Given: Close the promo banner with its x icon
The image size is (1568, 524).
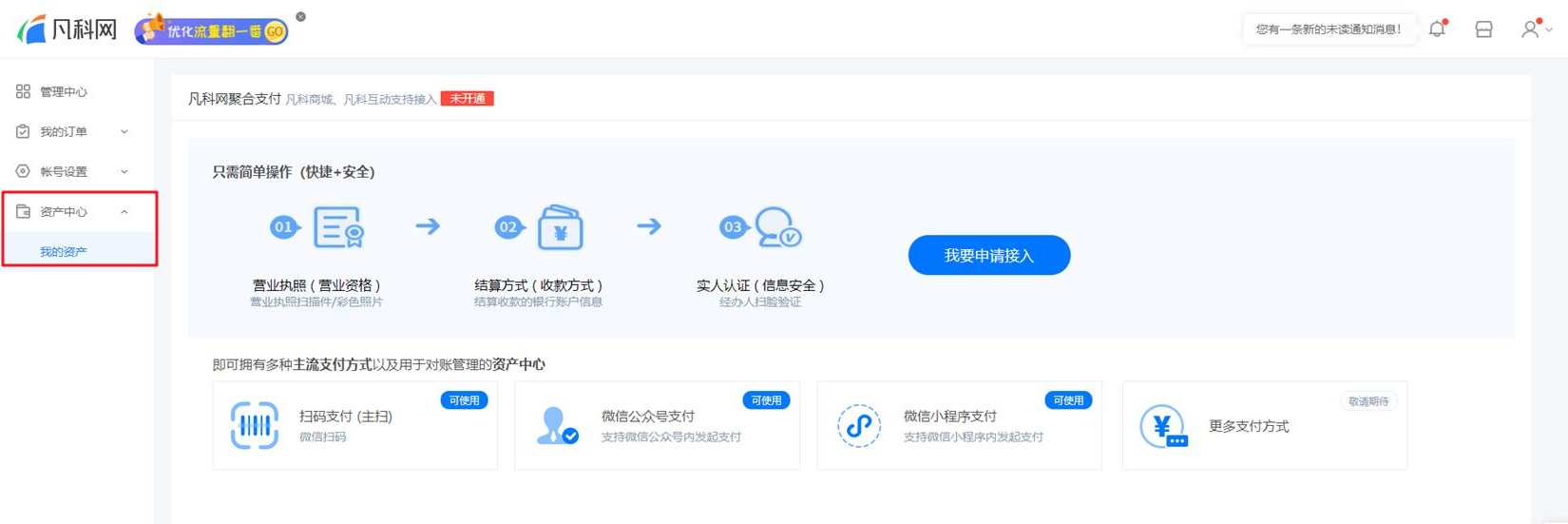Looking at the screenshot, I should (301, 17).
